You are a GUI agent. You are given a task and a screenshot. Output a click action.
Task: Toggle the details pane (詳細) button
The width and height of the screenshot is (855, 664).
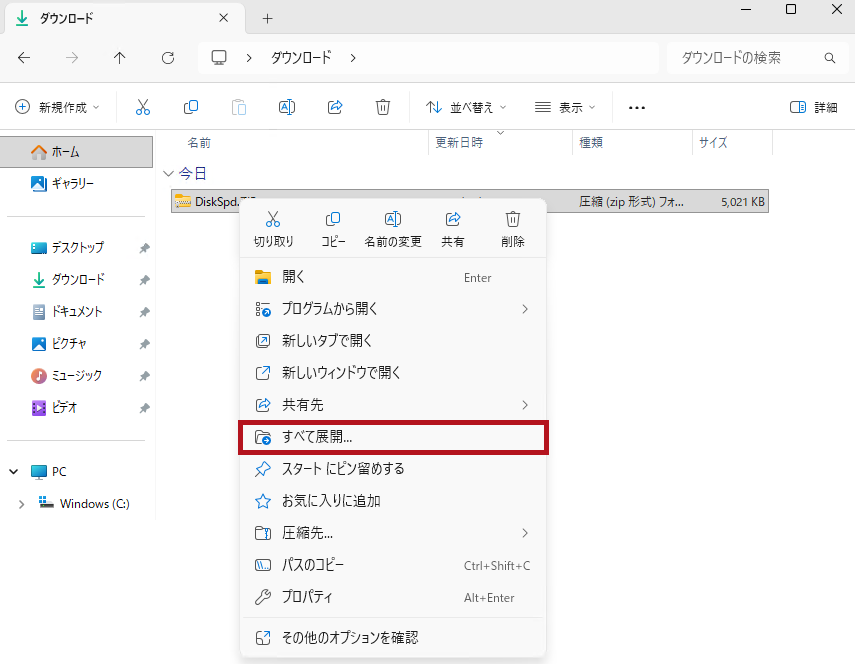pos(813,107)
